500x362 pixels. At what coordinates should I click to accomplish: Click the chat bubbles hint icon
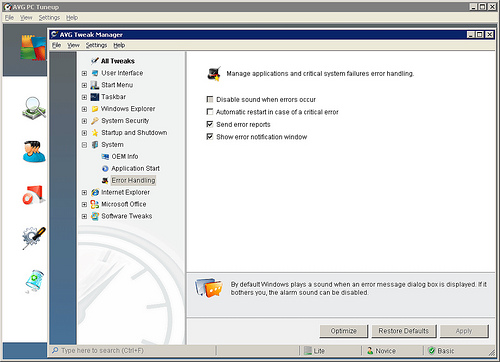pyautogui.click(x=209, y=287)
